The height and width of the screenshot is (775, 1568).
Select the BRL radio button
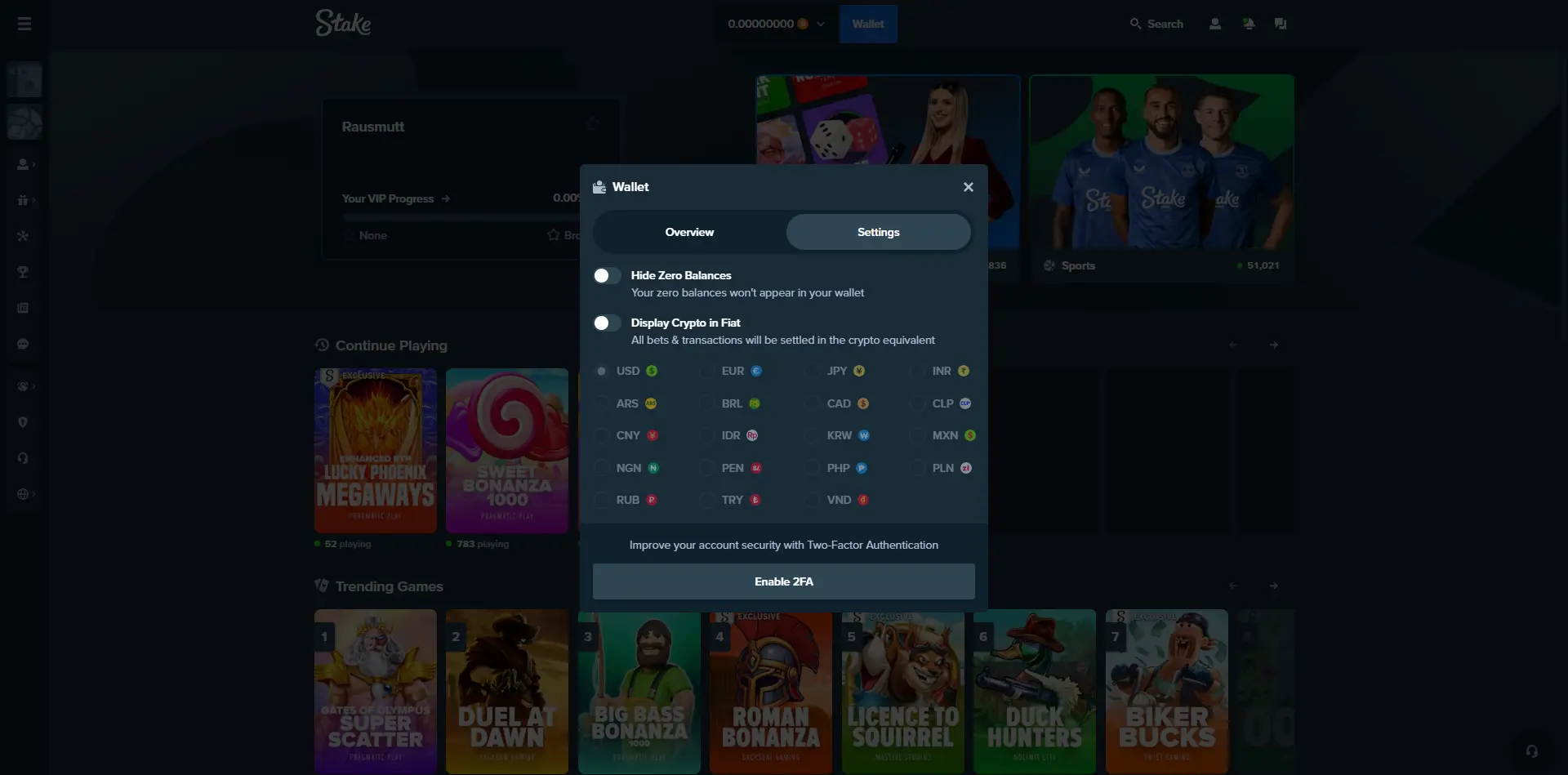[x=707, y=403]
